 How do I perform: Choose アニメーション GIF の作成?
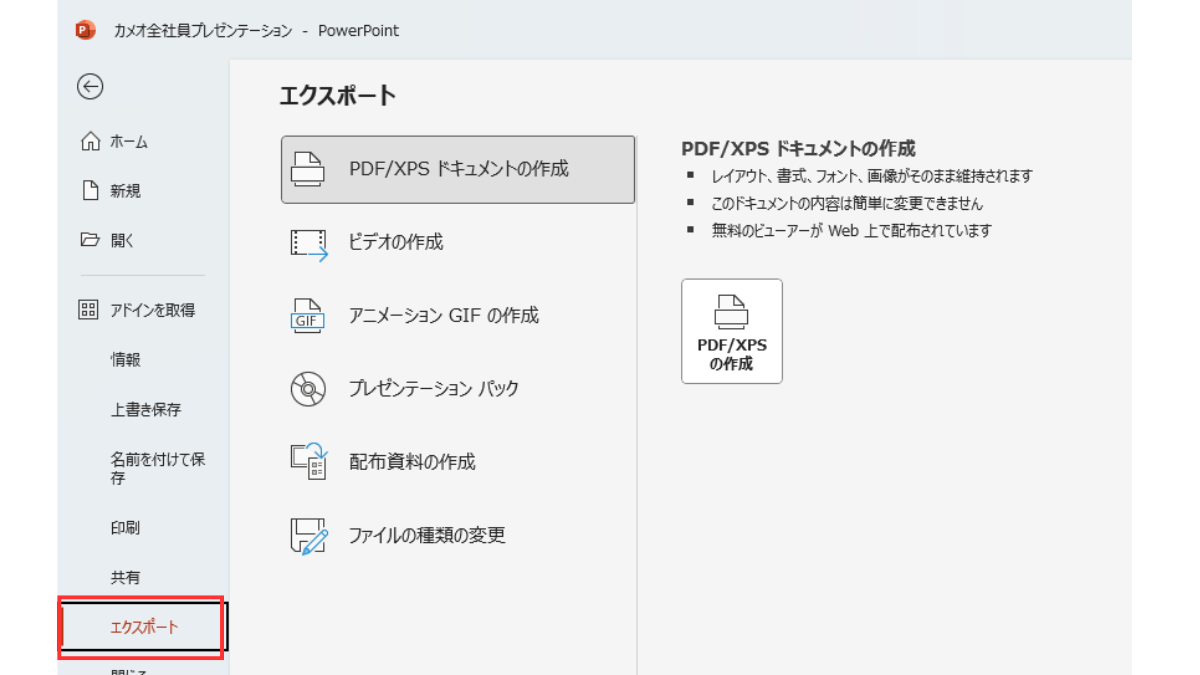click(x=458, y=315)
